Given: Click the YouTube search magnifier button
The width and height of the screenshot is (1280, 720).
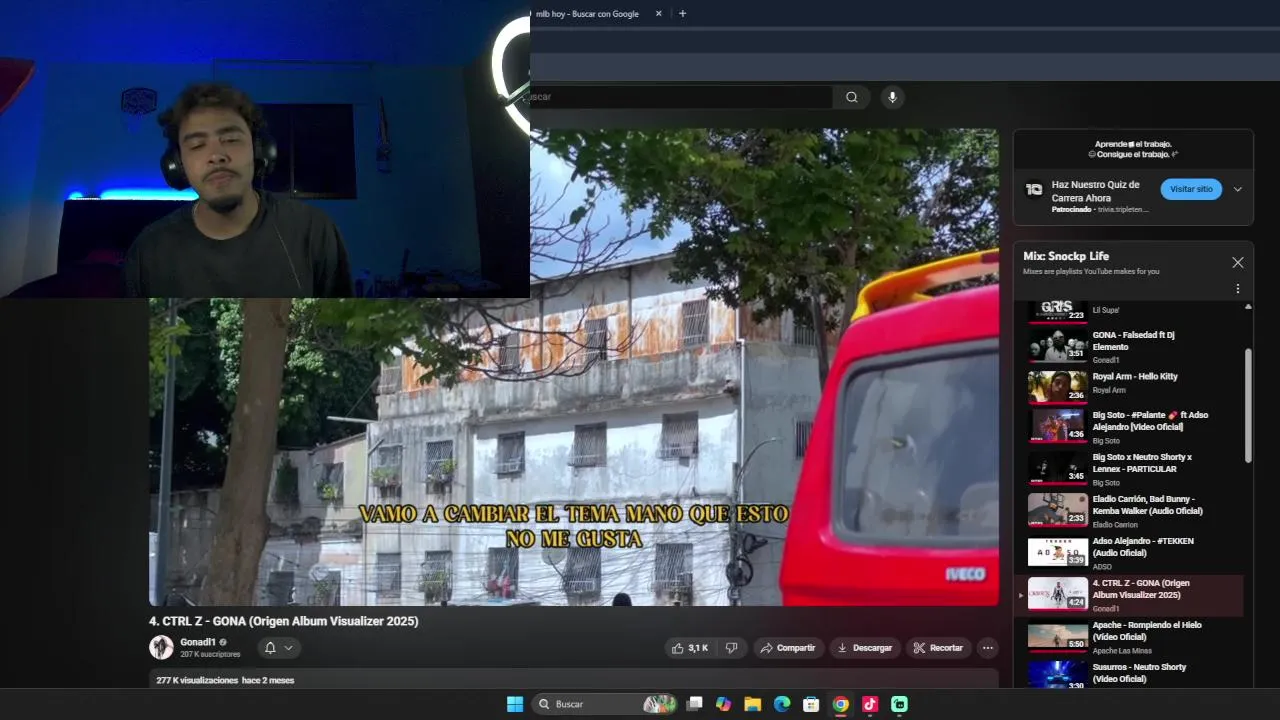Looking at the screenshot, I should [x=851, y=97].
